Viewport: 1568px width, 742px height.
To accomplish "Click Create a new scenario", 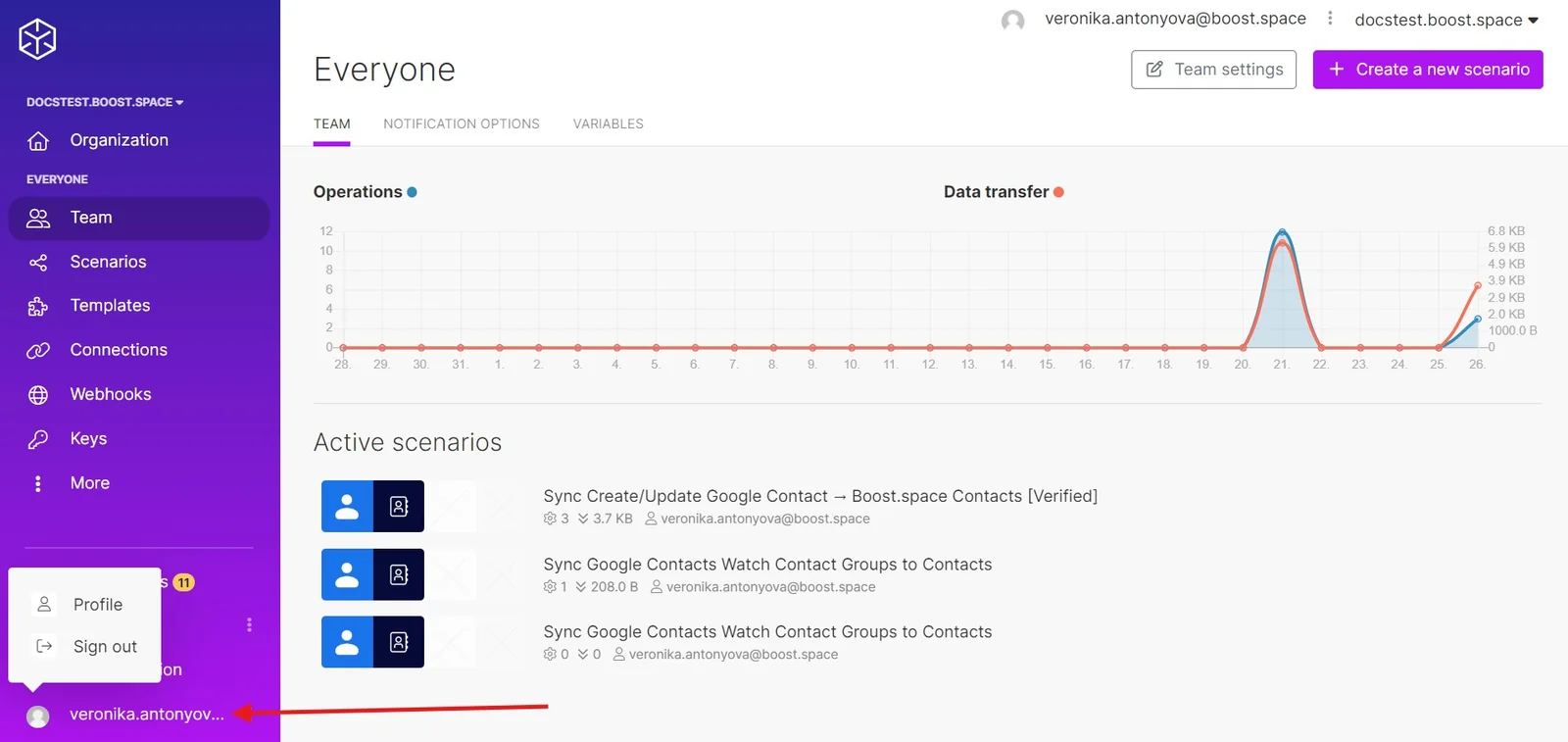I will point(1428,70).
